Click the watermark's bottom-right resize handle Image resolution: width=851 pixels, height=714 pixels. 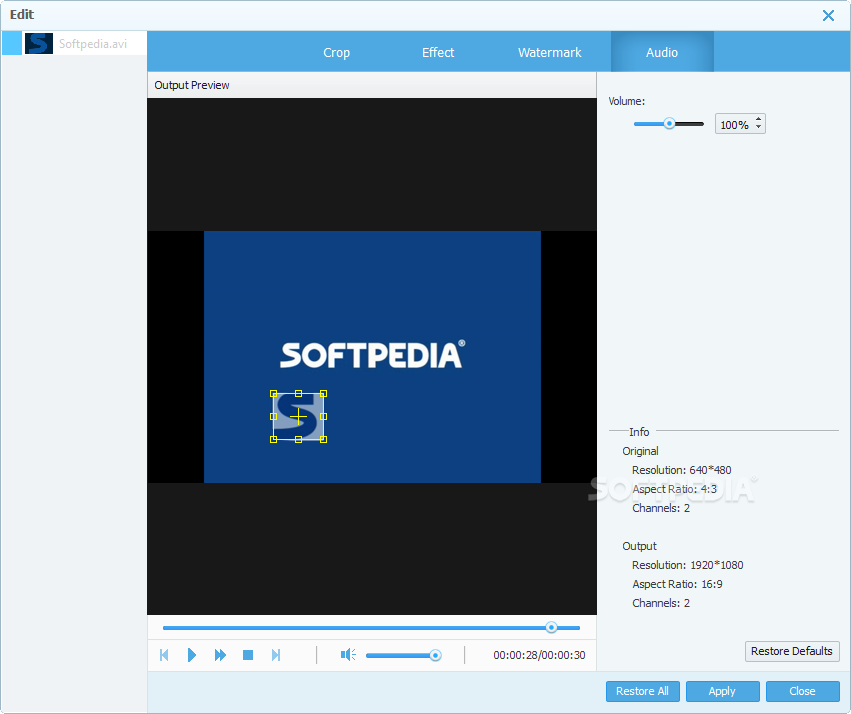coord(323,439)
